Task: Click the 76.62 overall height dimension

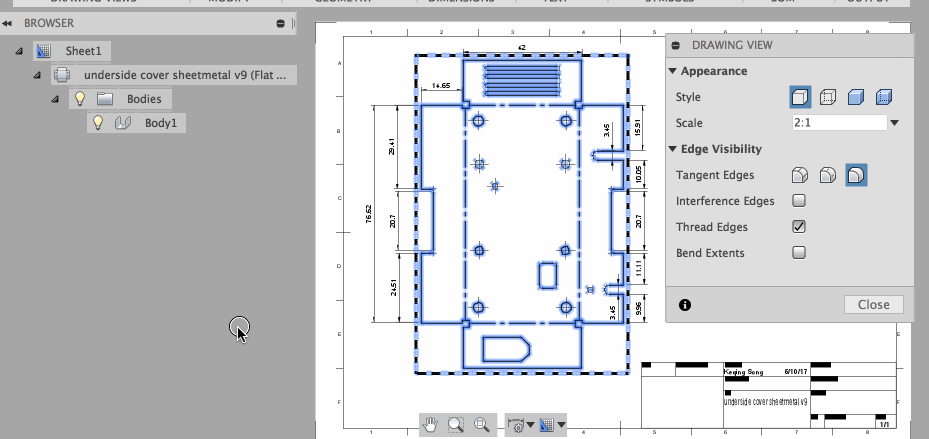Action: coord(369,214)
